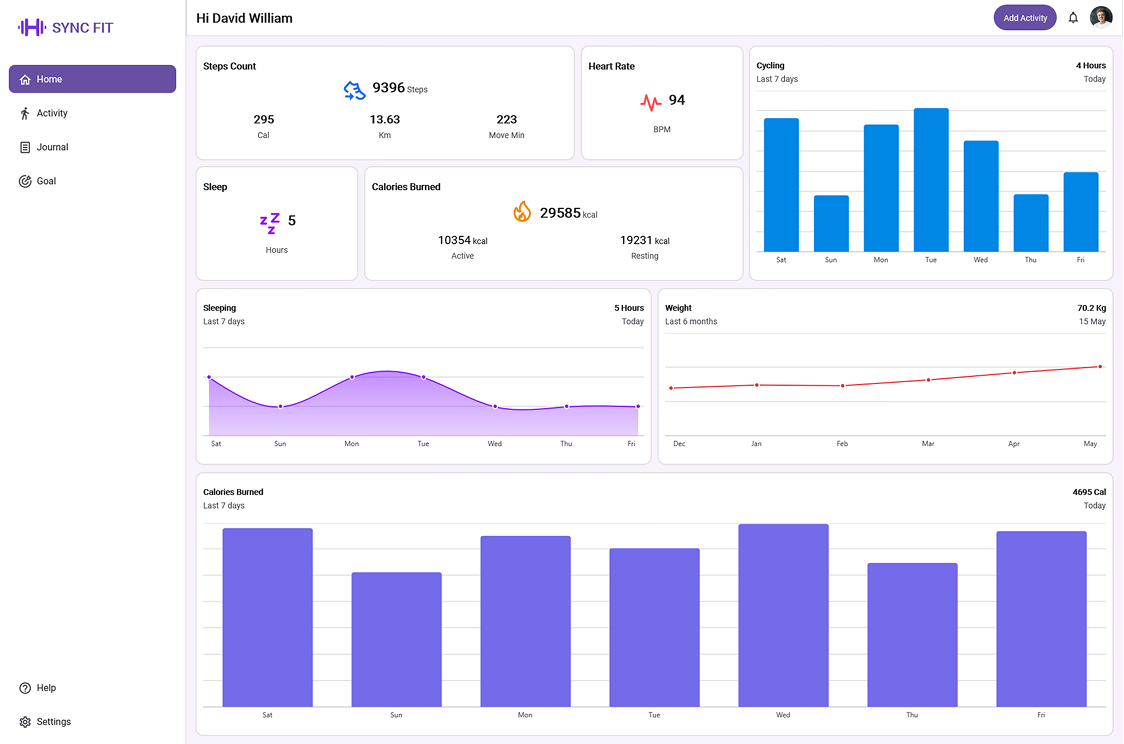Open the Help page

click(x=92, y=687)
